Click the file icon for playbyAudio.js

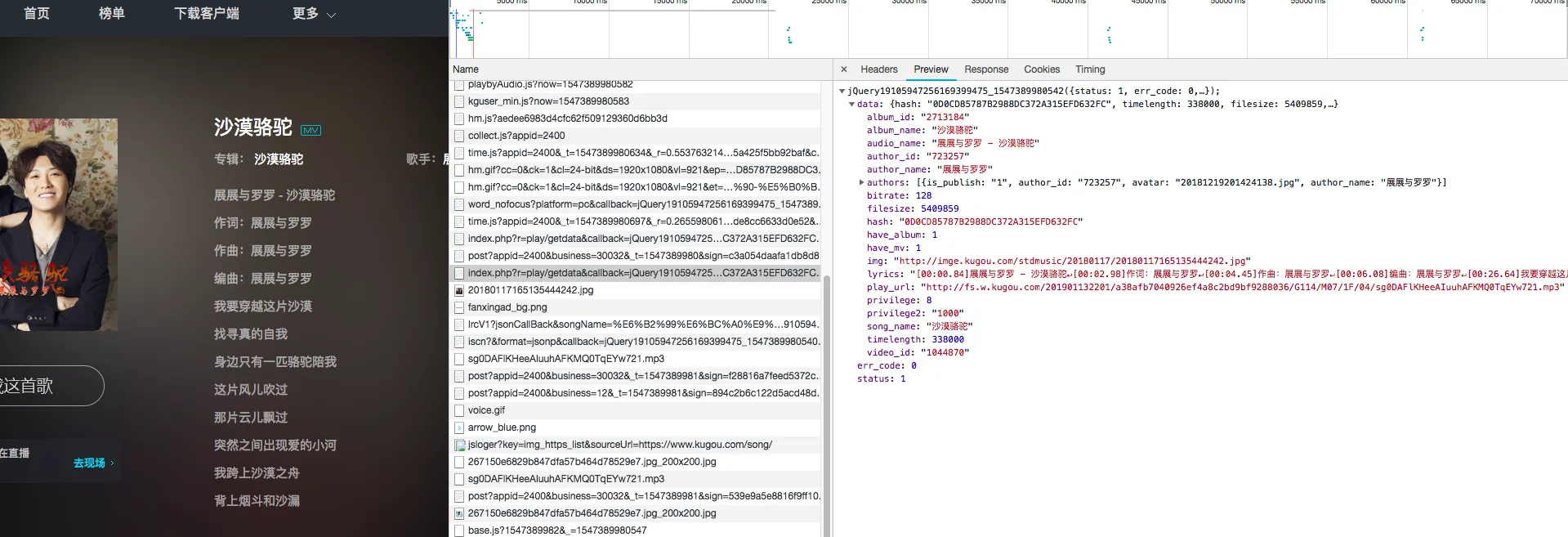459,84
